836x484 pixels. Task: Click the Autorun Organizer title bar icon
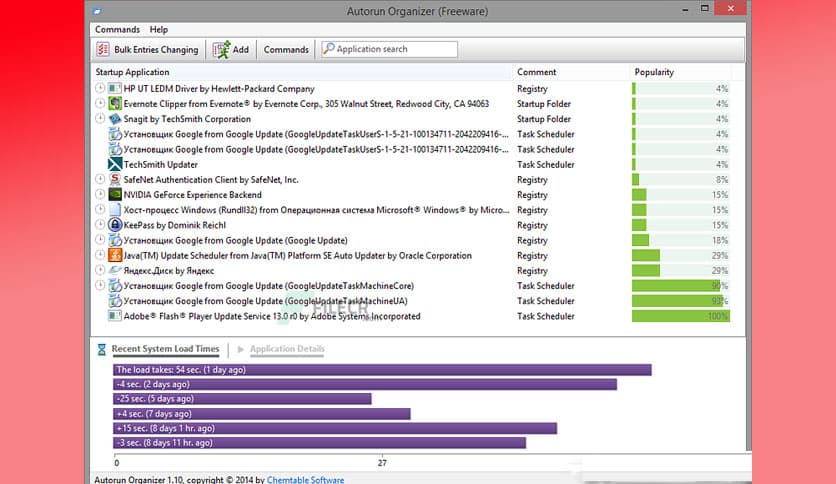coord(97,11)
